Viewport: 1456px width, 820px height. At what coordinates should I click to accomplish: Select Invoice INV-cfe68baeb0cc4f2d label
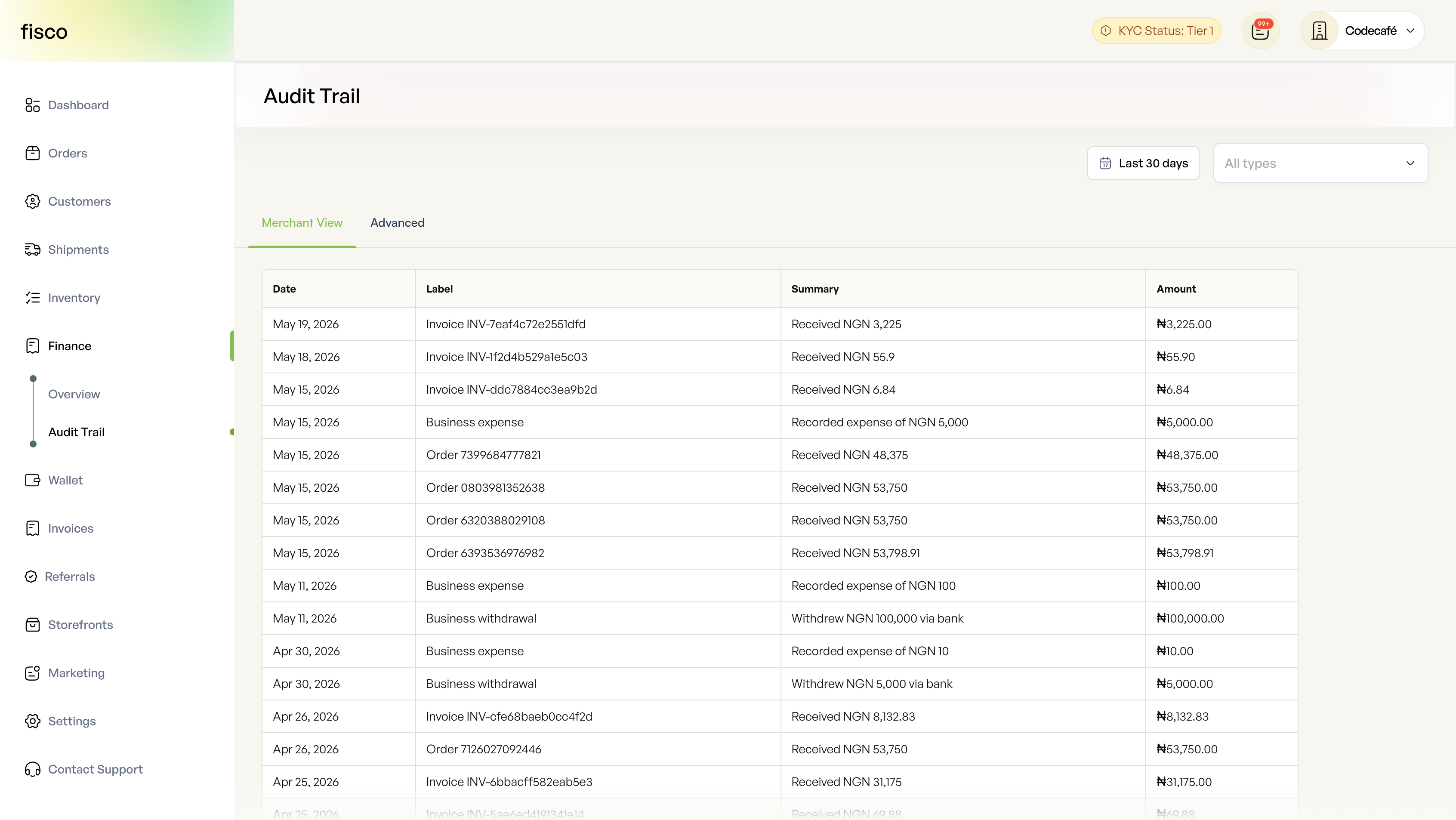coord(509,717)
